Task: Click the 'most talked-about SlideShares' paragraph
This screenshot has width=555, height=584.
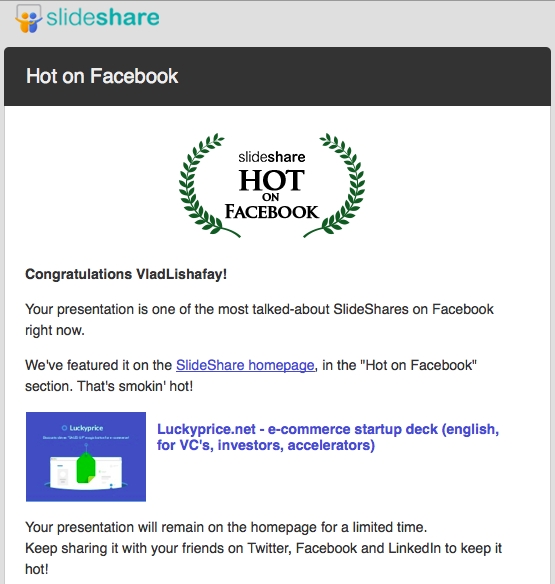Action: tap(259, 320)
